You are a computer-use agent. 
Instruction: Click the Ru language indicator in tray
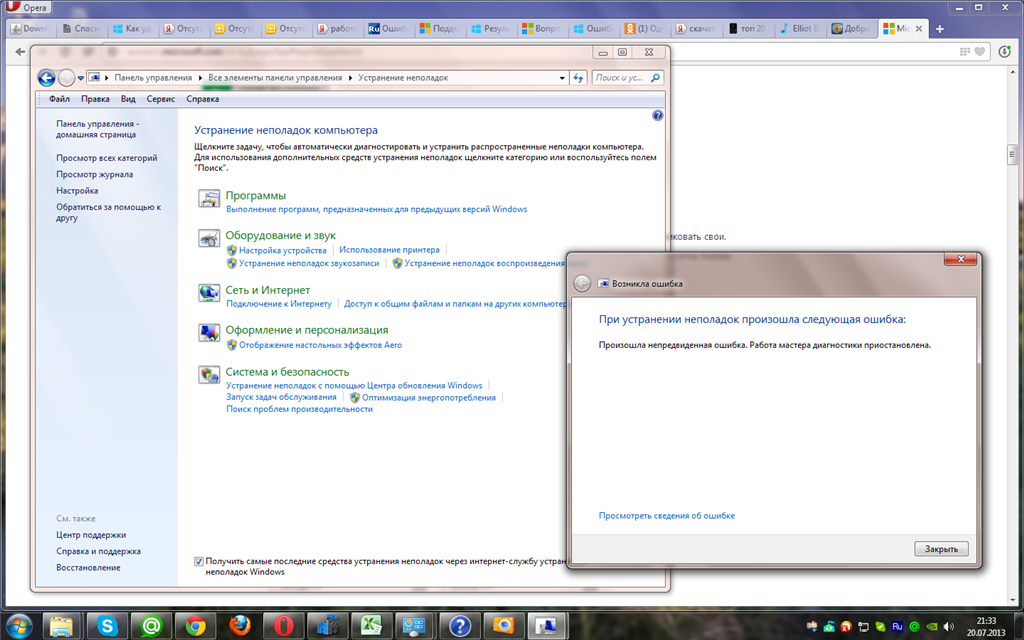click(x=897, y=627)
